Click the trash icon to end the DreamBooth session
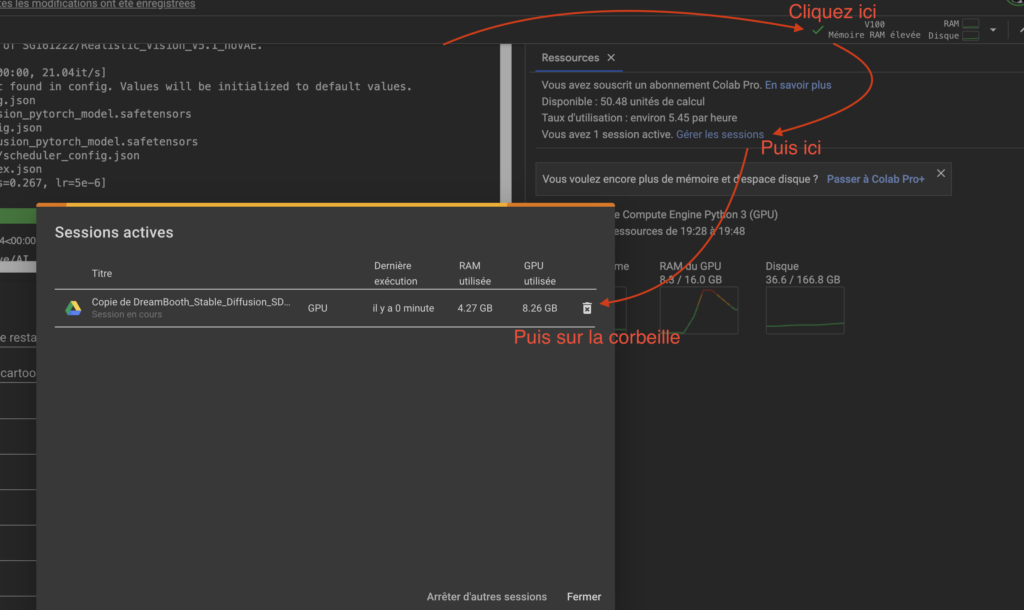The image size is (1024, 610). click(586, 308)
